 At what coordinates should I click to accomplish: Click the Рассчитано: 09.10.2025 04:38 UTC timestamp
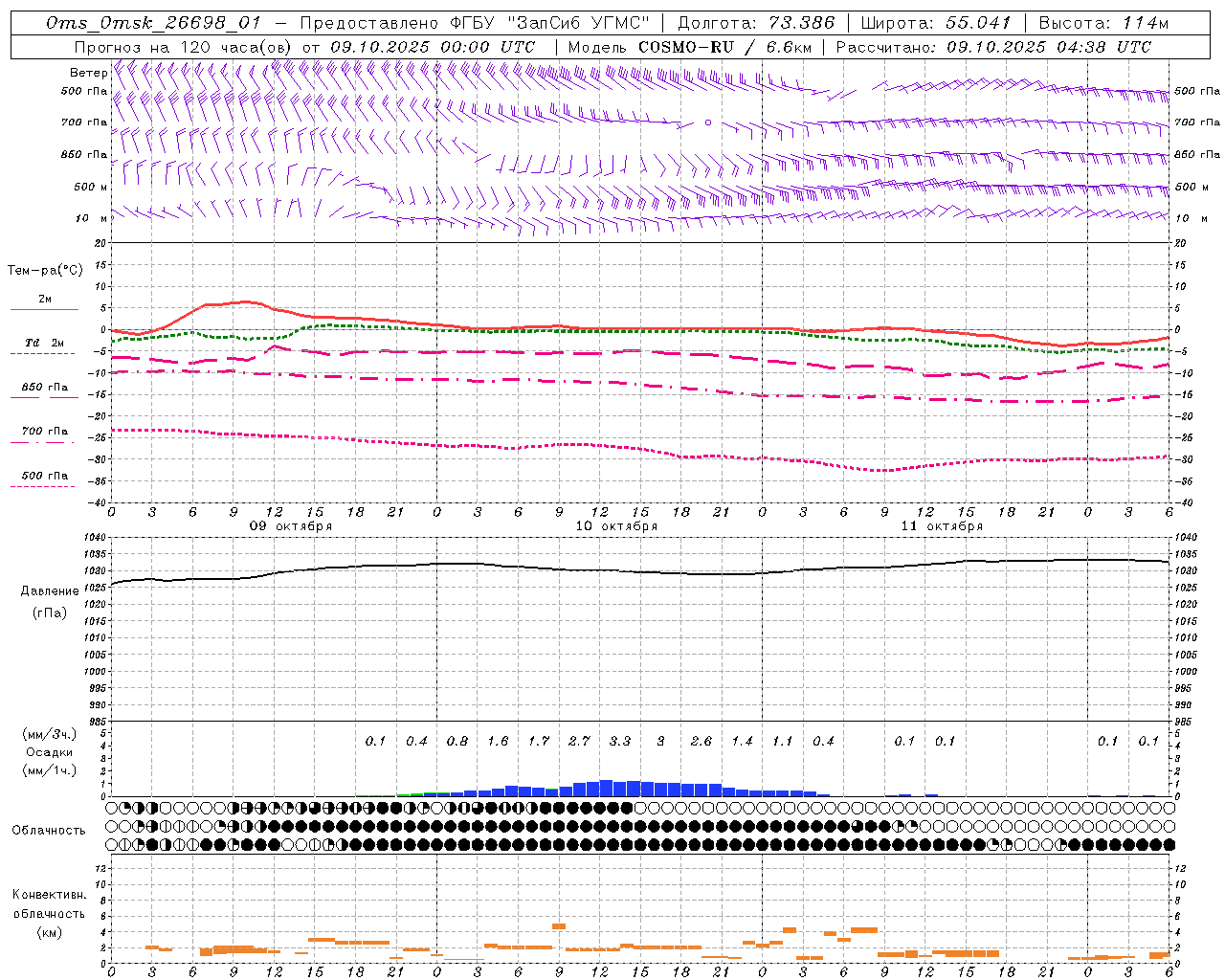point(993,47)
